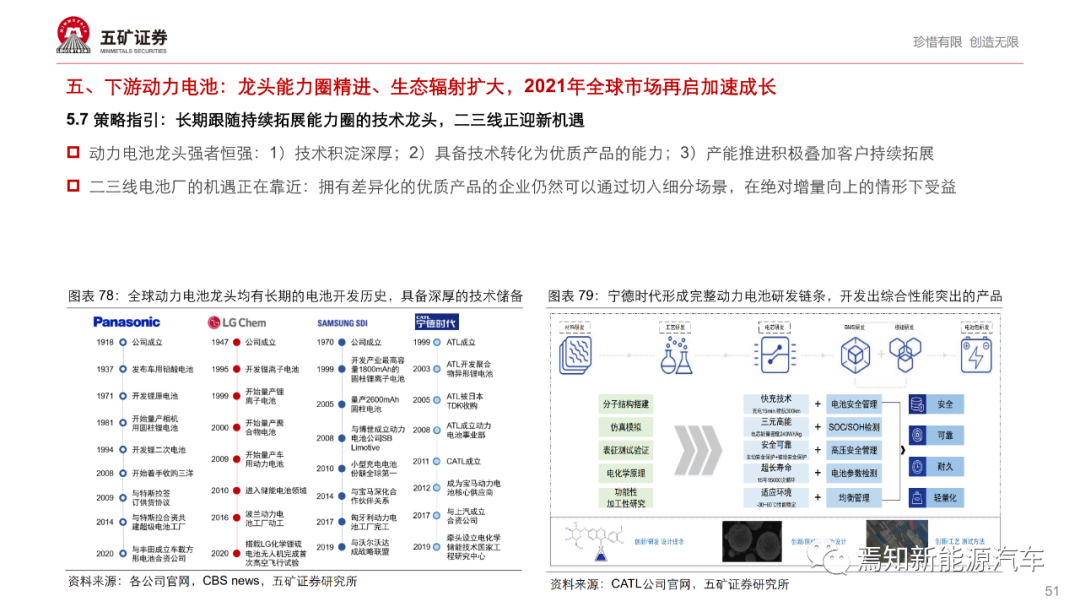This screenshot has width=1080, height=607.
Task: Click the icon beside 轻量化 label
Action: click(917, 497)
